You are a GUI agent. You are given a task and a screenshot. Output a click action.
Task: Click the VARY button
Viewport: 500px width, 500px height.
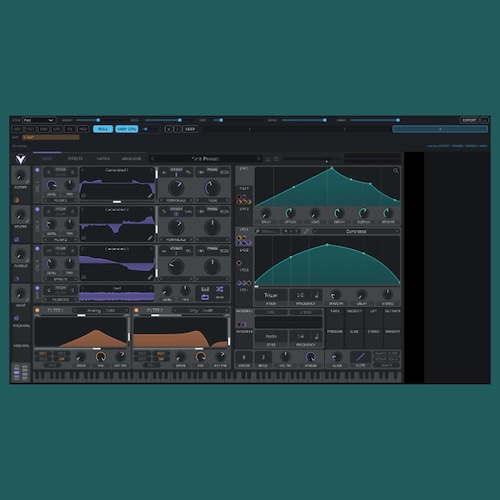[x=127, y=129]
